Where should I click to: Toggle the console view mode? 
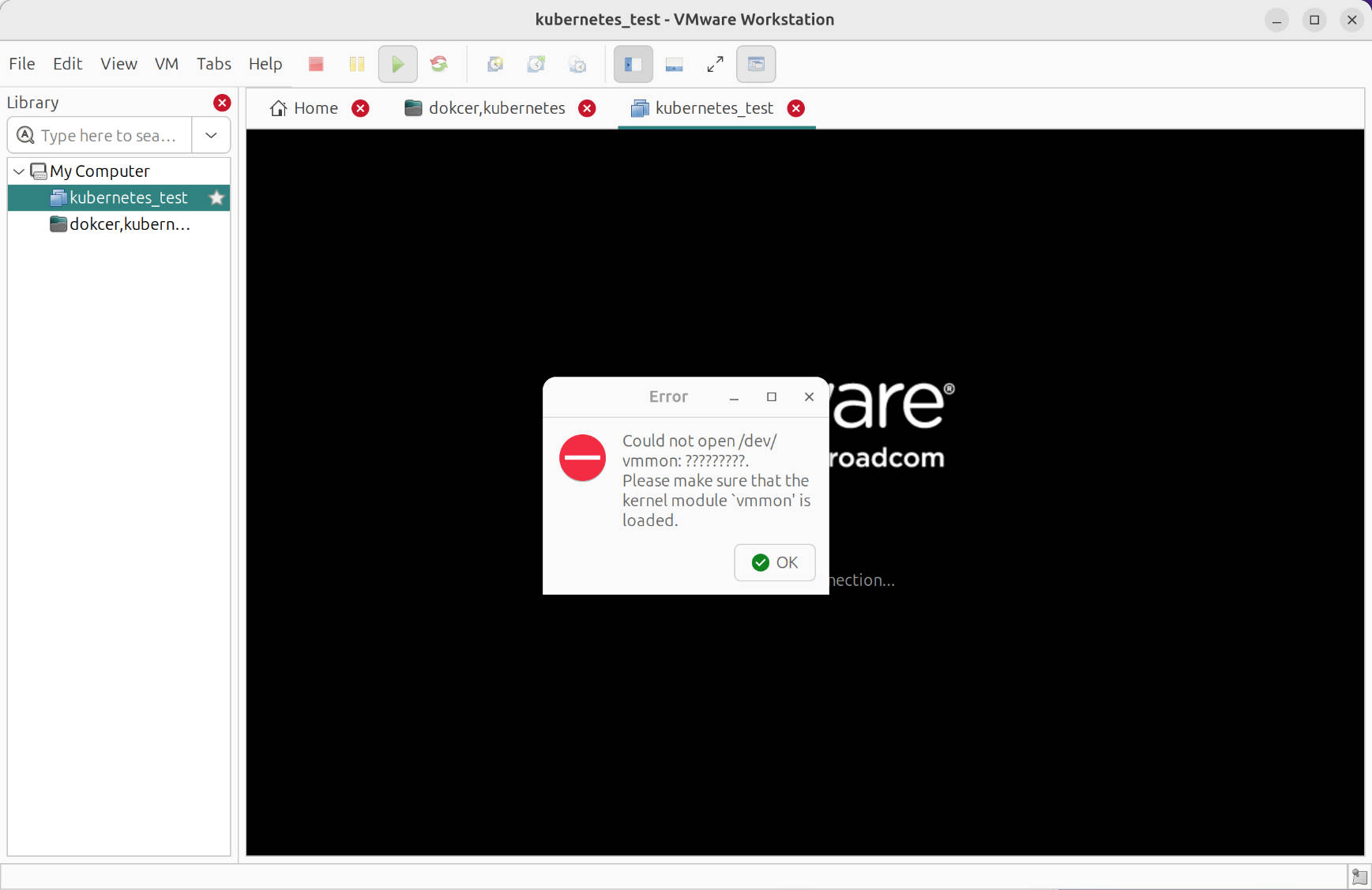coord(754,64)
